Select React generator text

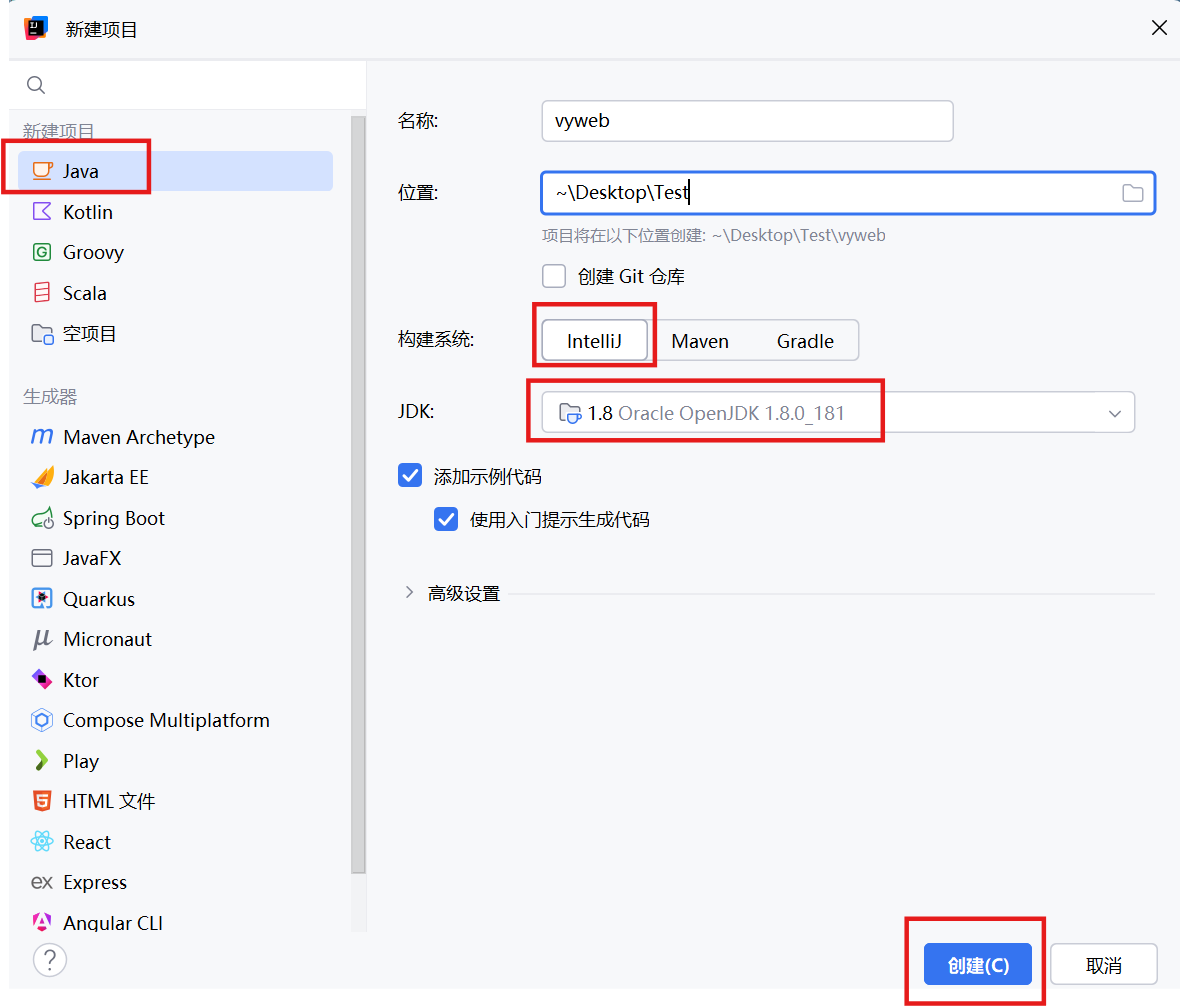pos(87,842)
